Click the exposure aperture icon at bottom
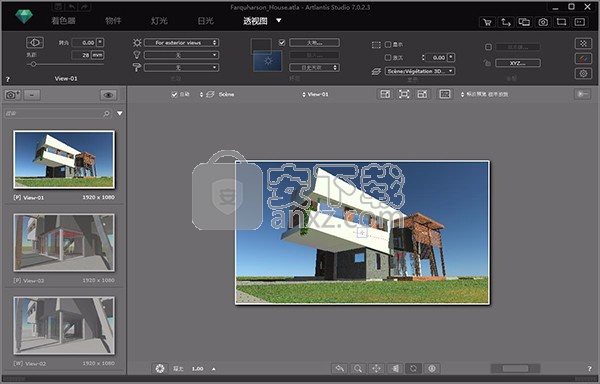Screen dimensions: 600x384 [160, 369]
